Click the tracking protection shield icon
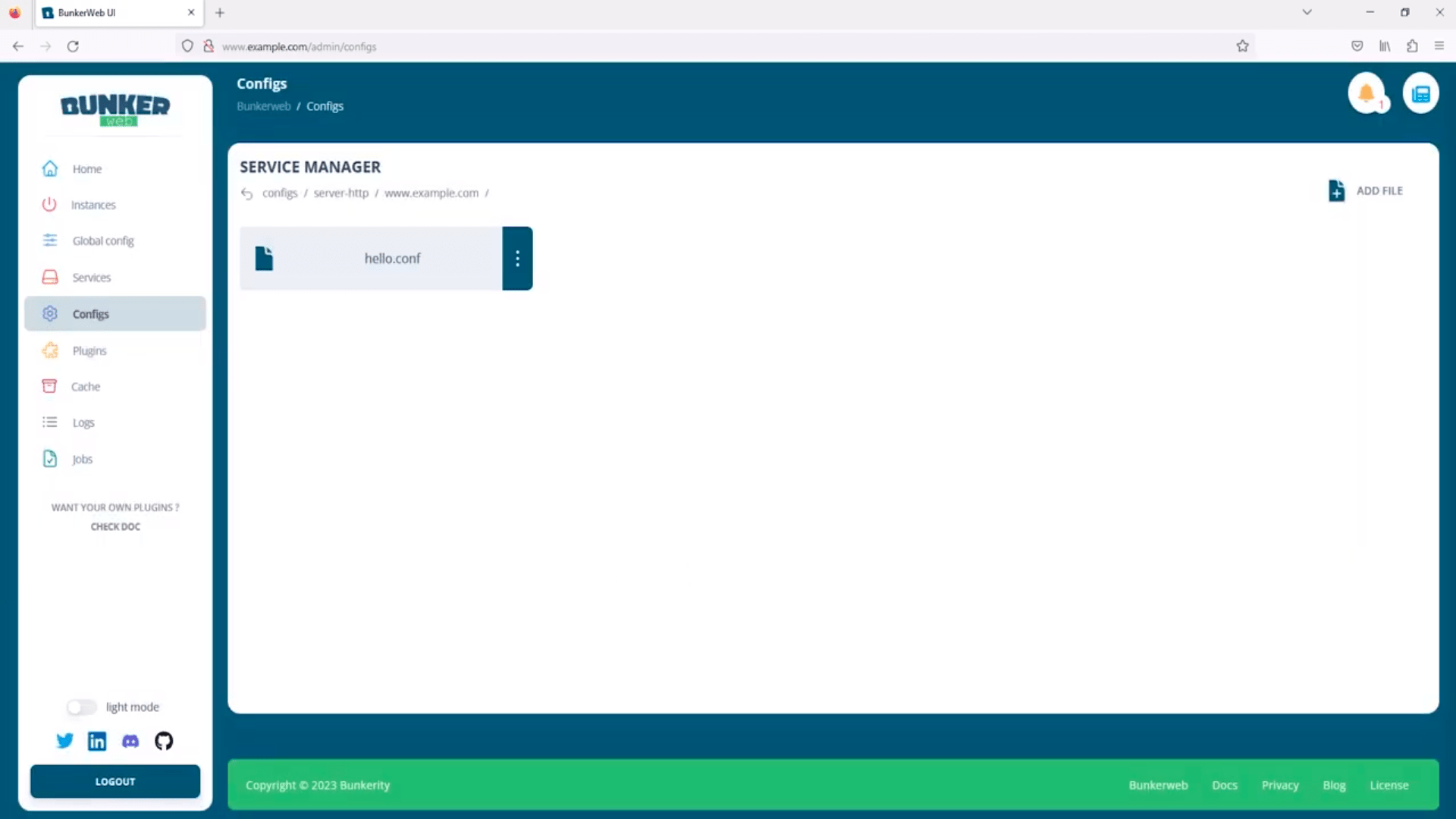This screenshot has width=1456, height=819. [x=187, y=46]
